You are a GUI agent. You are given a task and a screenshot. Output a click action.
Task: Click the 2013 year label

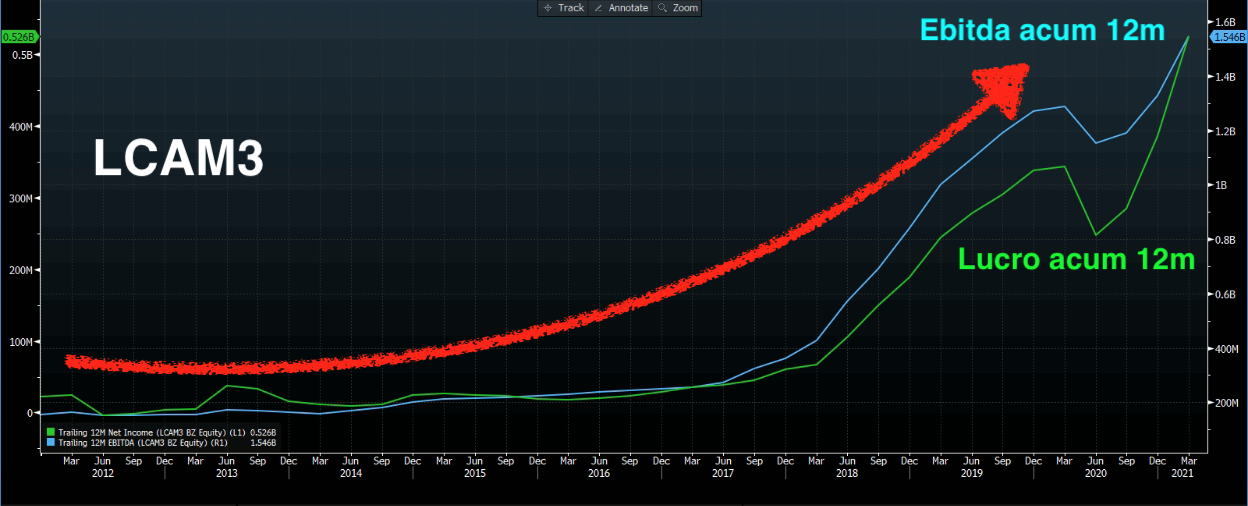click(227, 471)
